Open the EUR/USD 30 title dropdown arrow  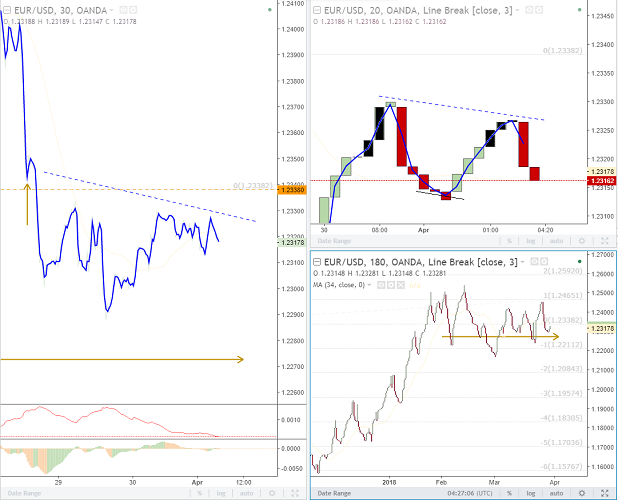coord(112,10)
